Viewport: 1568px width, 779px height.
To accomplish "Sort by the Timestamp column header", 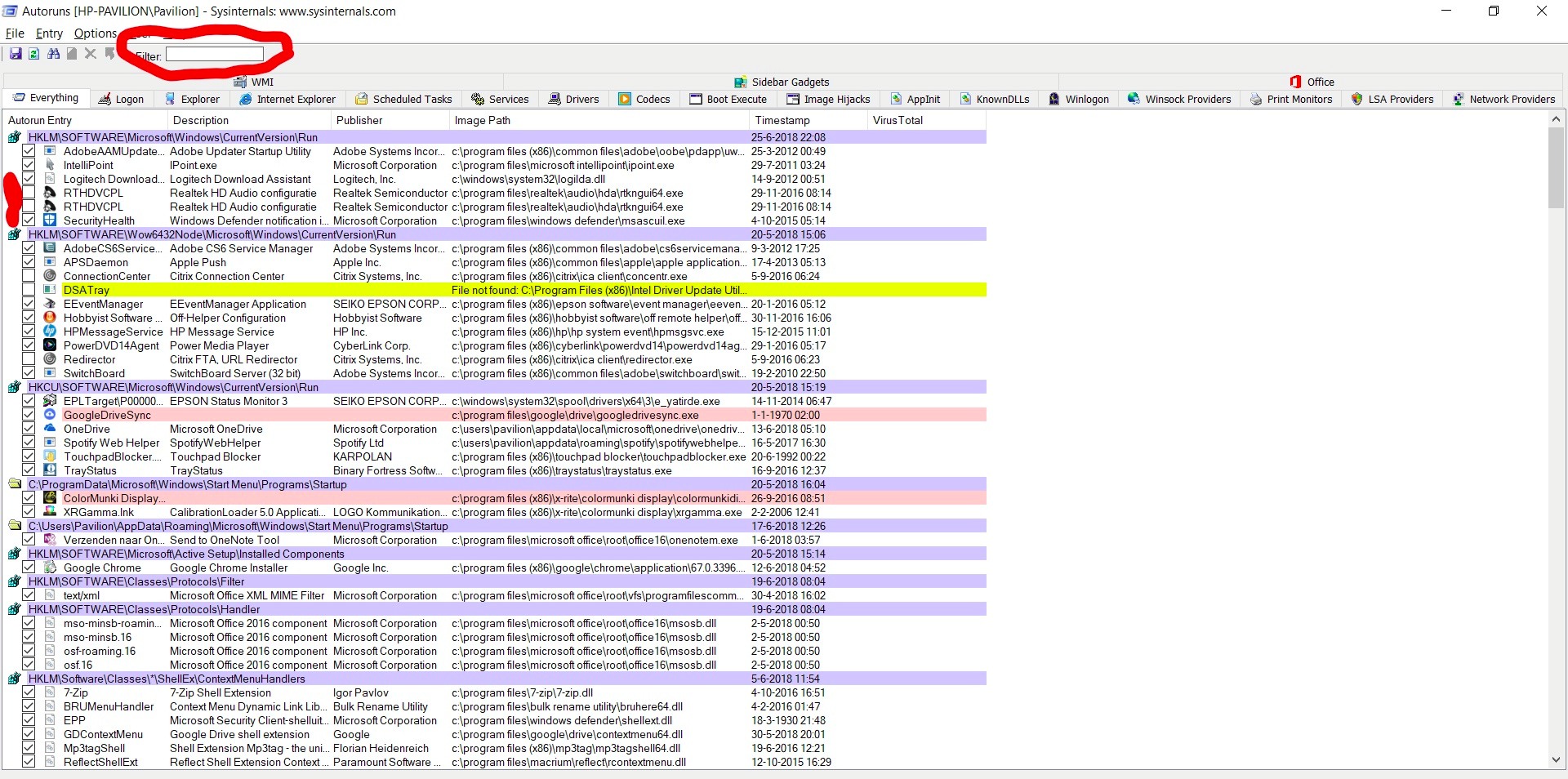I will 782,120.
